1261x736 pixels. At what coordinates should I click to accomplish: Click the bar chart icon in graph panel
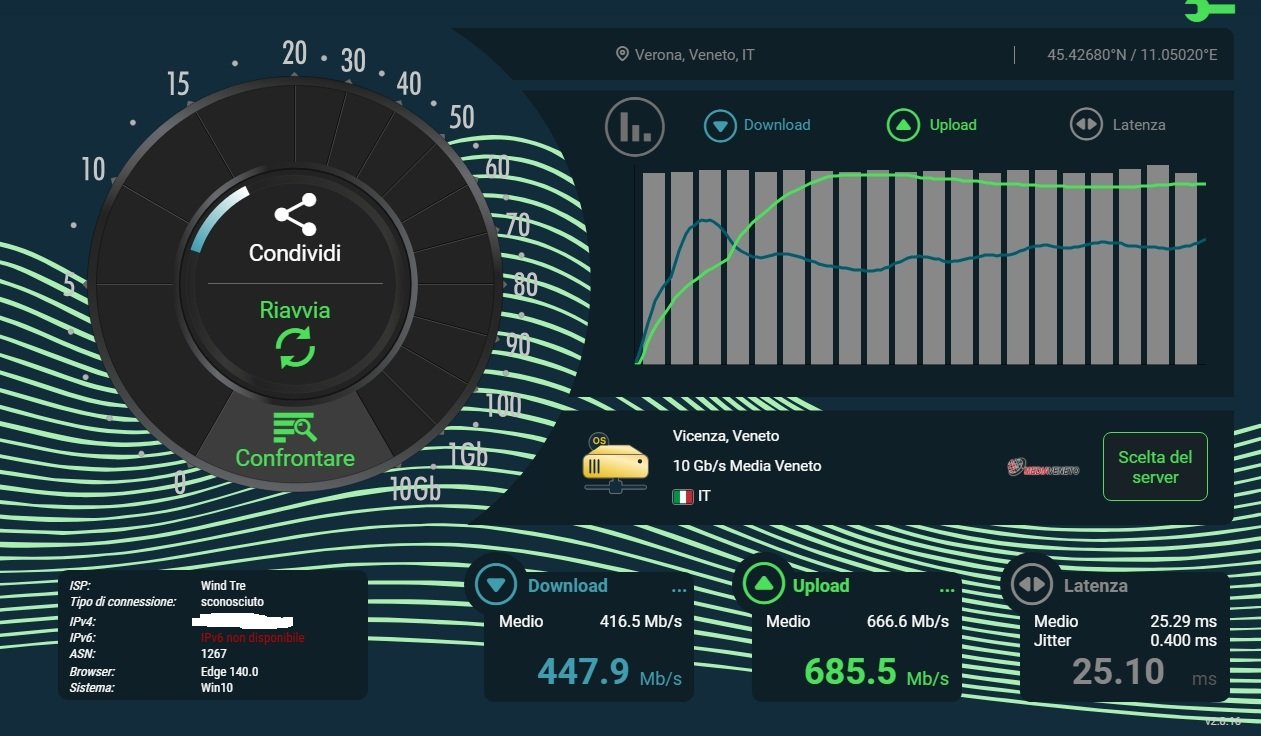(x=634, y=126)
